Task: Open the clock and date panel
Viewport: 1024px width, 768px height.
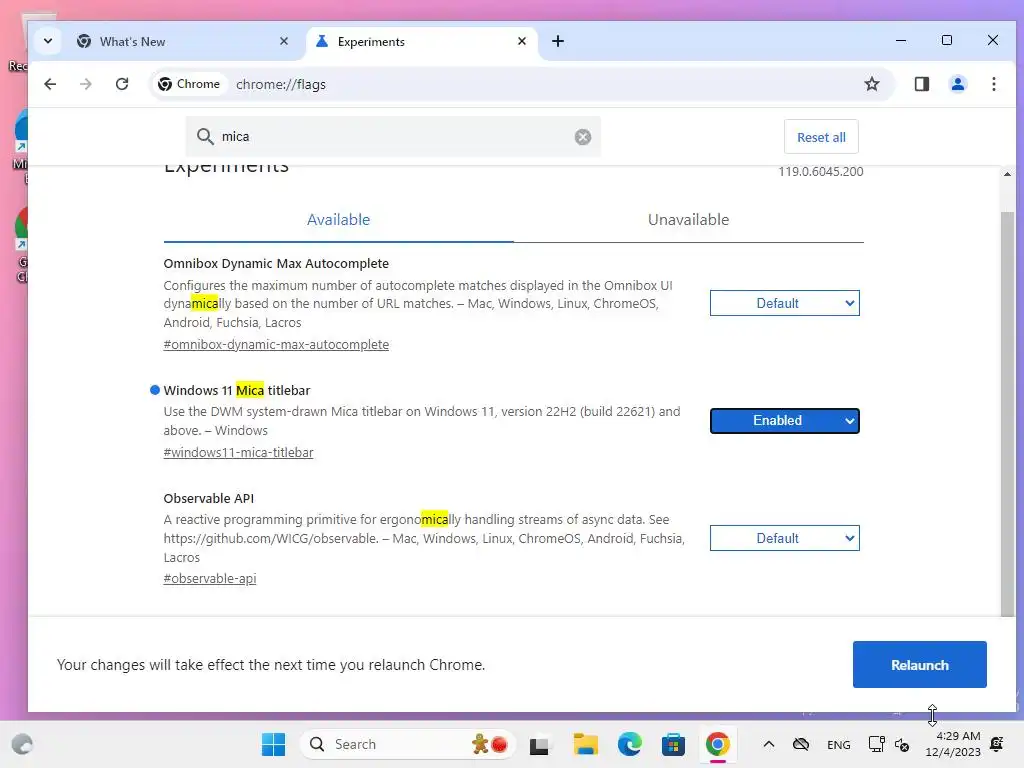Action: [x=953, y=744]
